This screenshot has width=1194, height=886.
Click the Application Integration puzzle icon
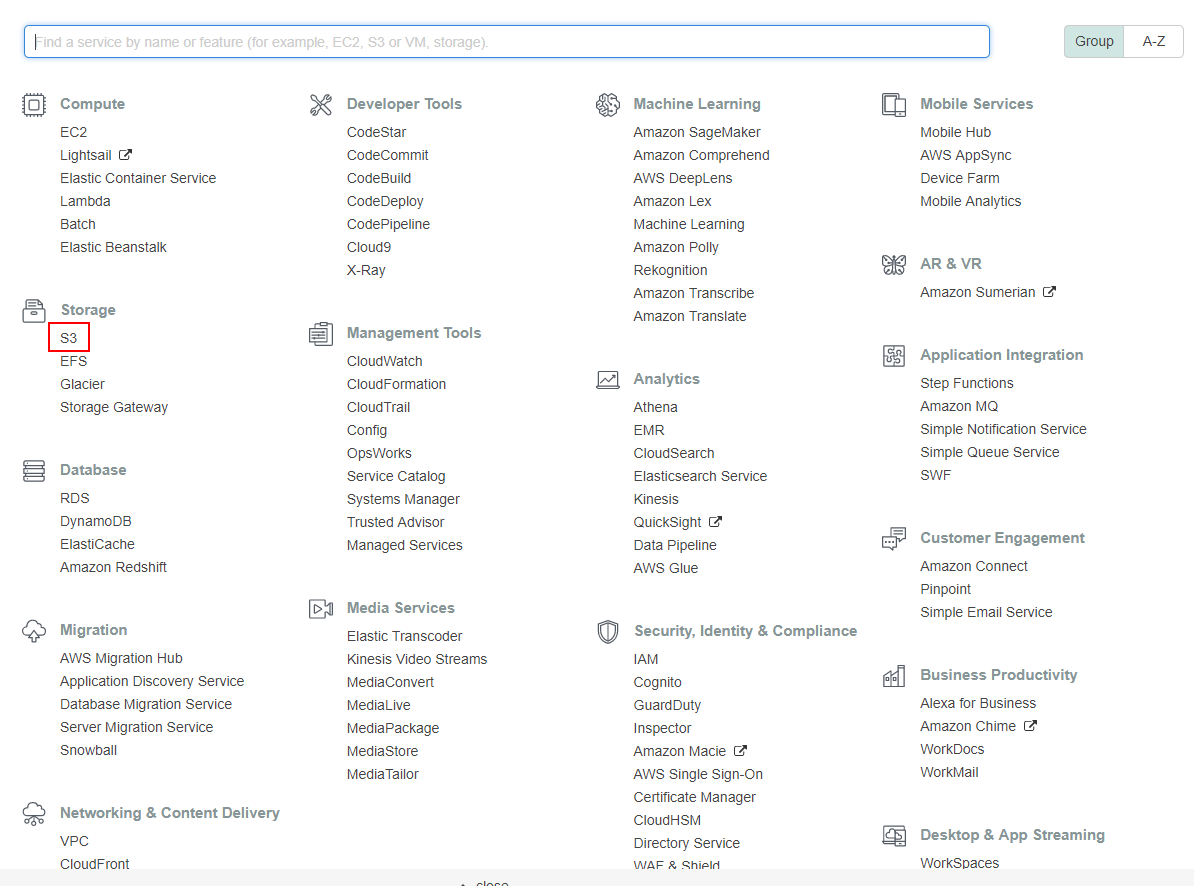[x=894, y=355]
